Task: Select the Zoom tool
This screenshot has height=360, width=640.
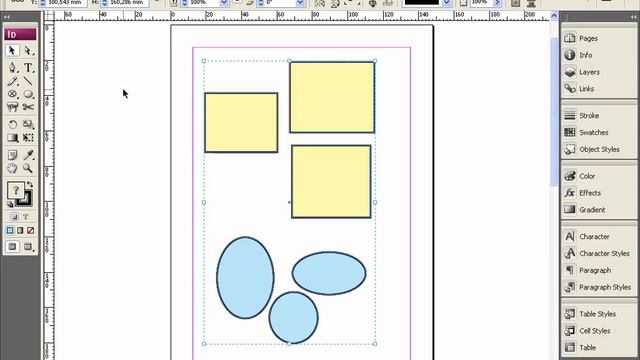Action: [28, 168]
